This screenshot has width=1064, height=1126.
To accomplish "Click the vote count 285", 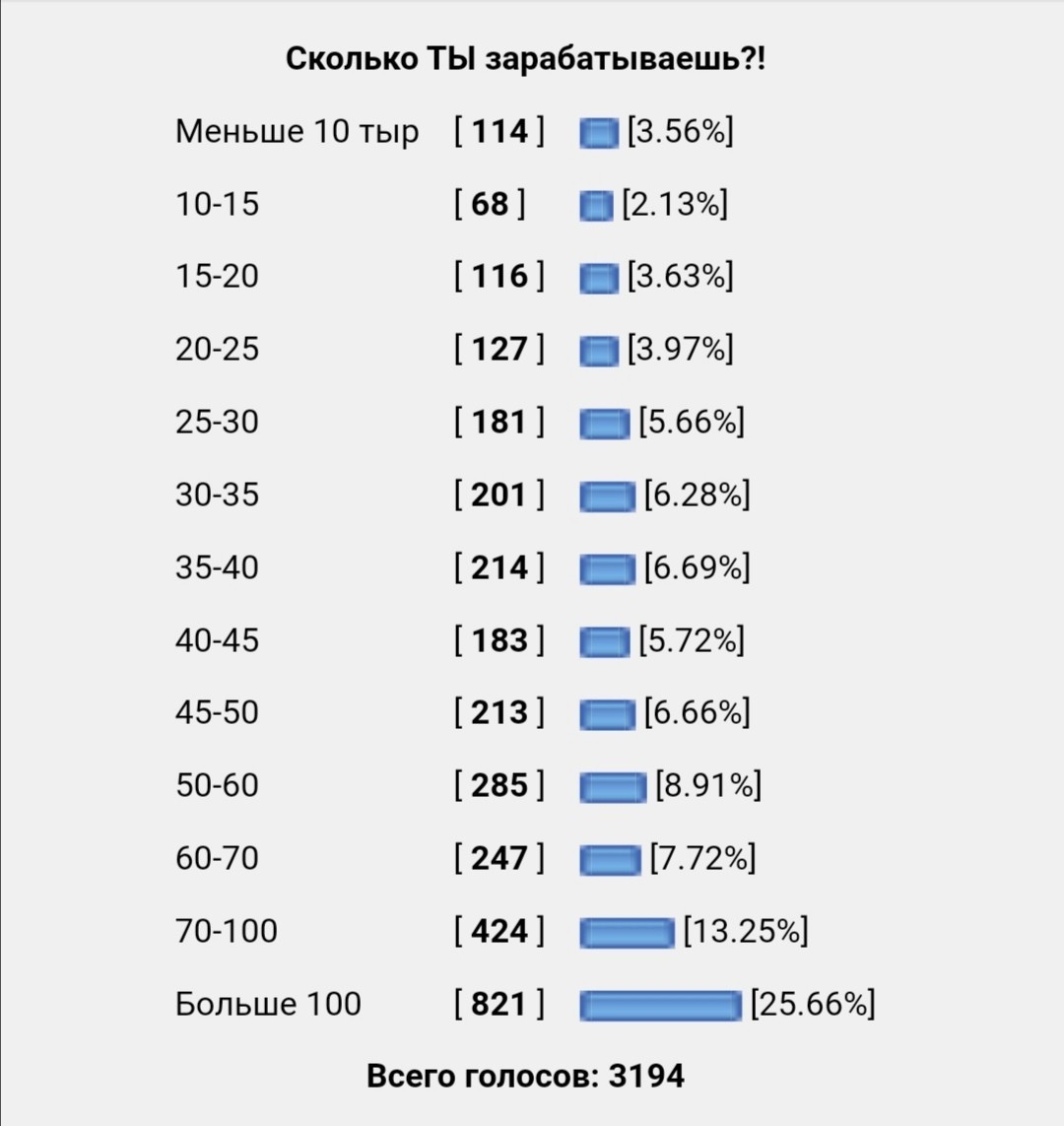I will (x=499, y=785).
